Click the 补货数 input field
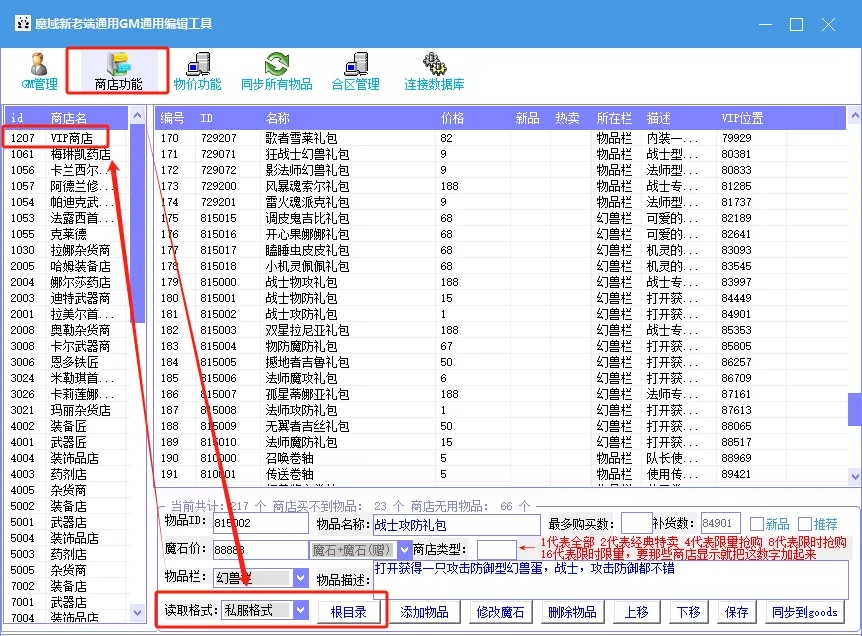The image size is (862, 636). 720,523
